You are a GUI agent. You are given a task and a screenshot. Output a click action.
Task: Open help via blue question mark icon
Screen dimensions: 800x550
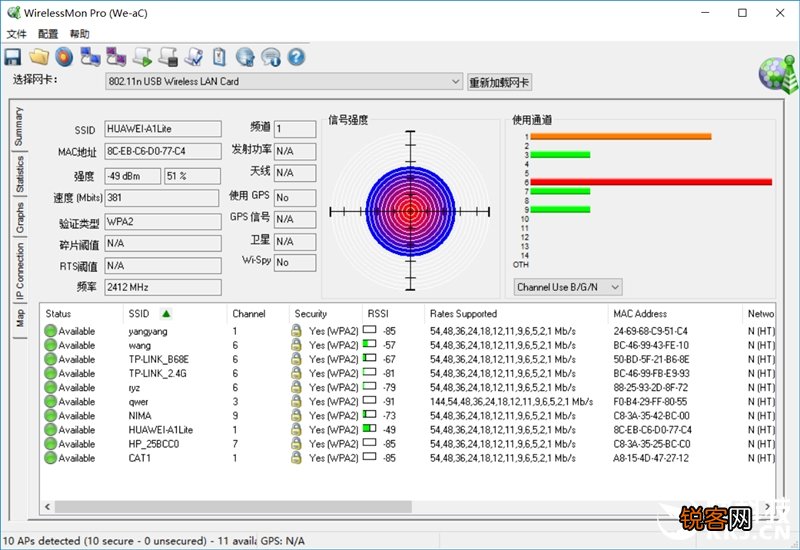coord(296,57)
